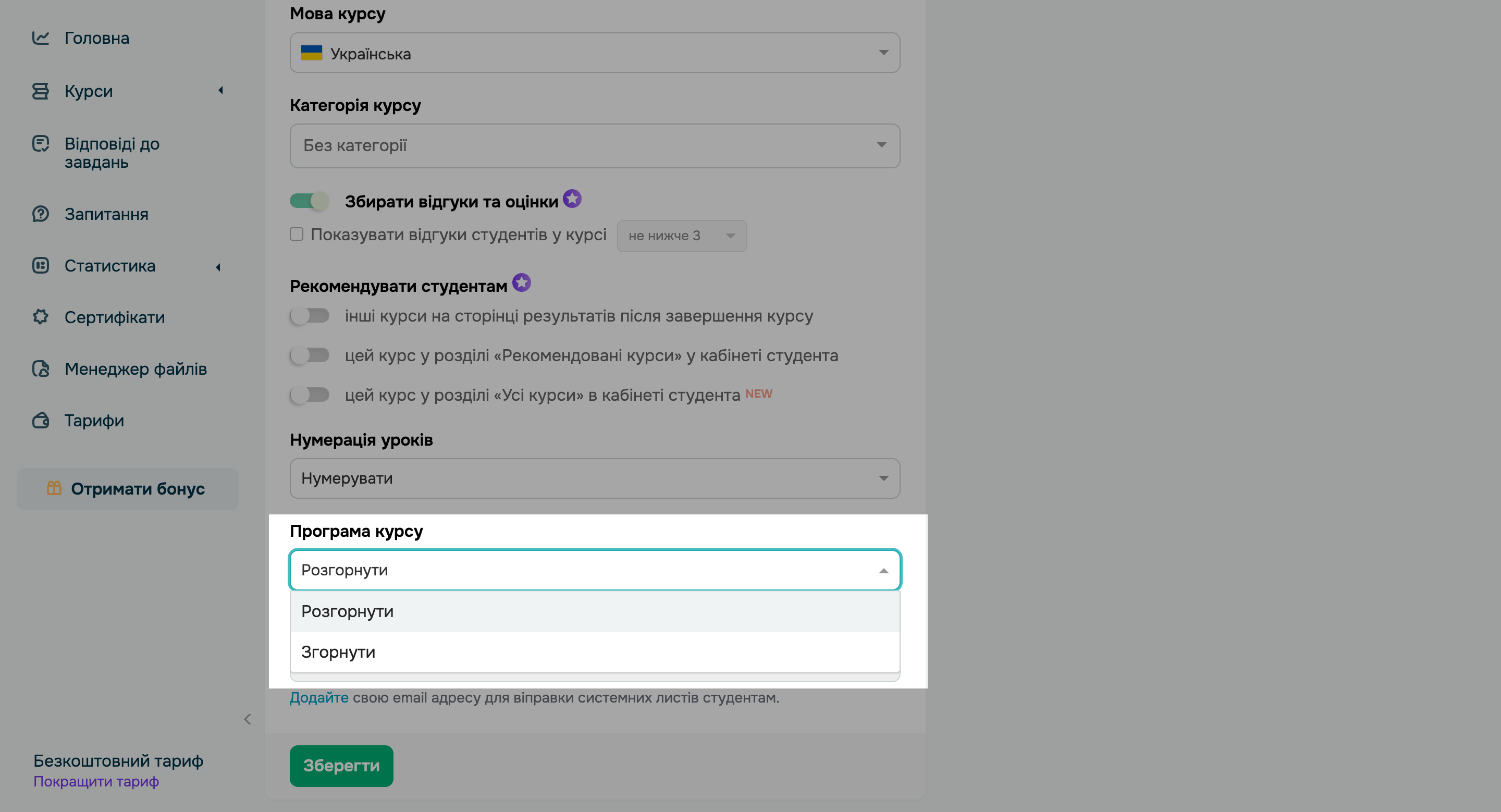Click the Покращити тариф link
This screenshot has width=1501, height=812.
(96, 782)
